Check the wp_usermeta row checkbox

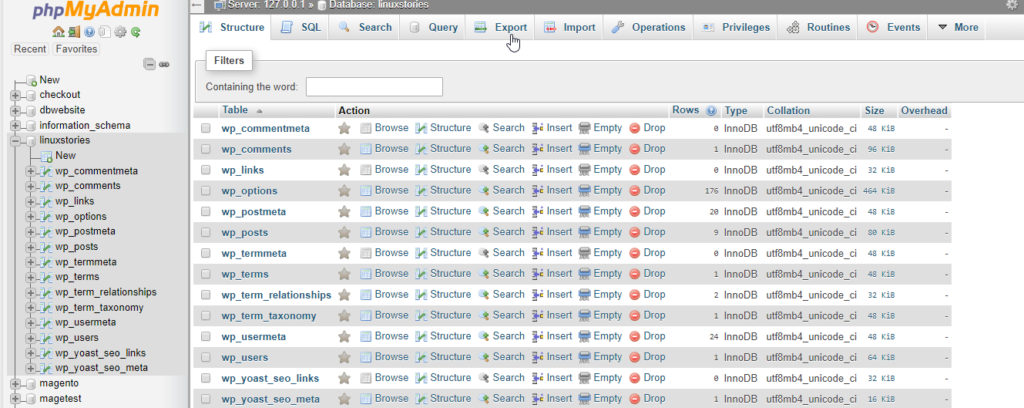(x=206, y=337)
